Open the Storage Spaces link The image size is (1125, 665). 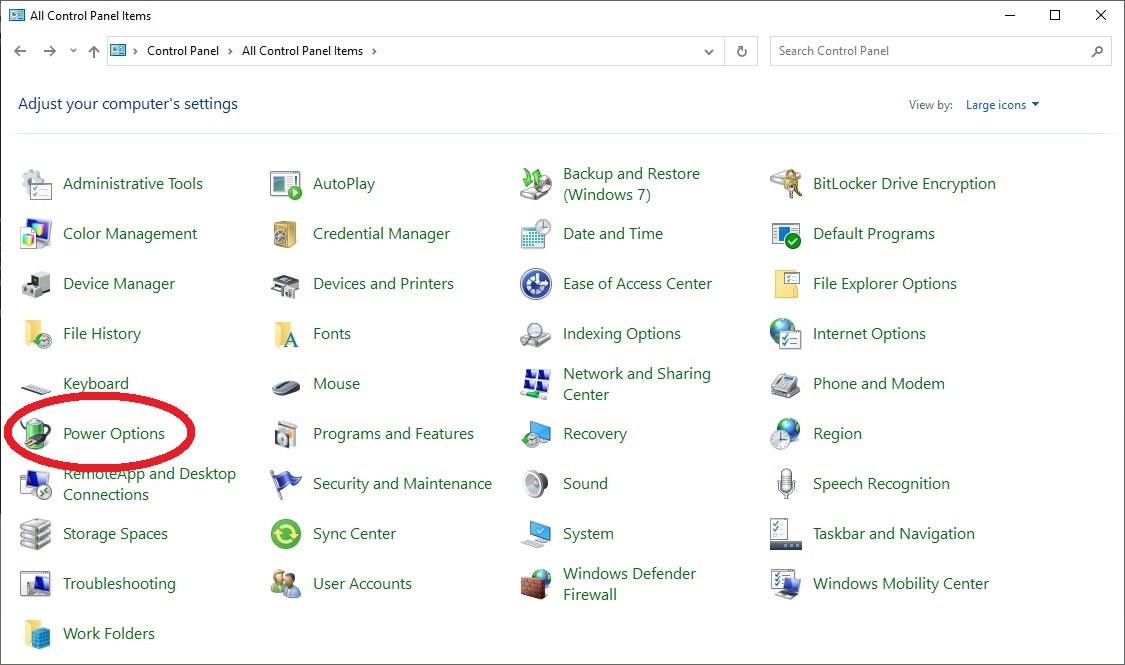(116, 534)
